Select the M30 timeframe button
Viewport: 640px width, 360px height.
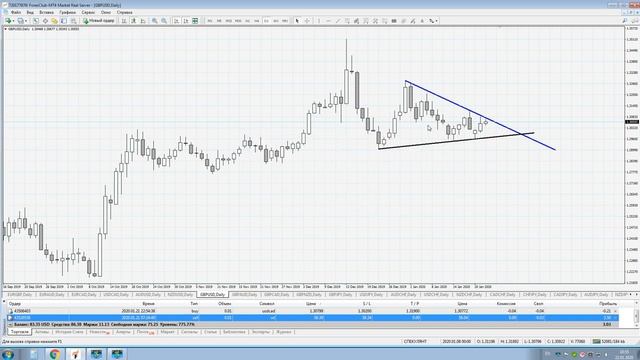(x=238, y=21)
